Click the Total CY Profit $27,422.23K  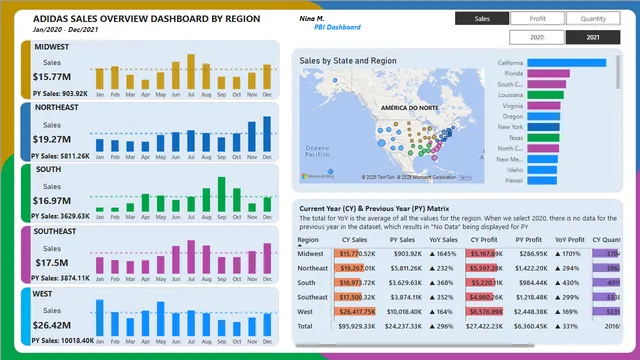[x=484, y=326]
